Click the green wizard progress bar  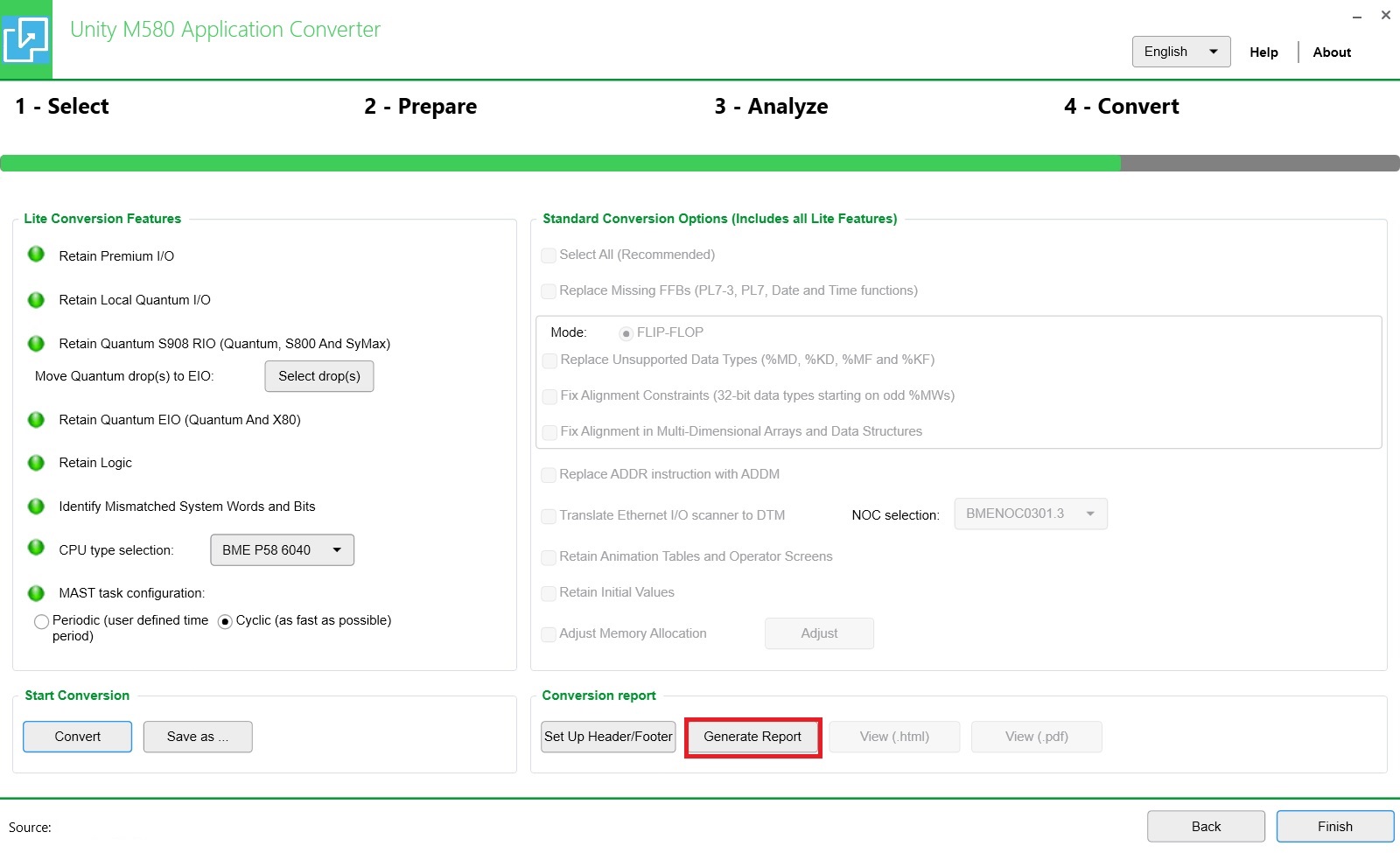[x=560, y=164]
